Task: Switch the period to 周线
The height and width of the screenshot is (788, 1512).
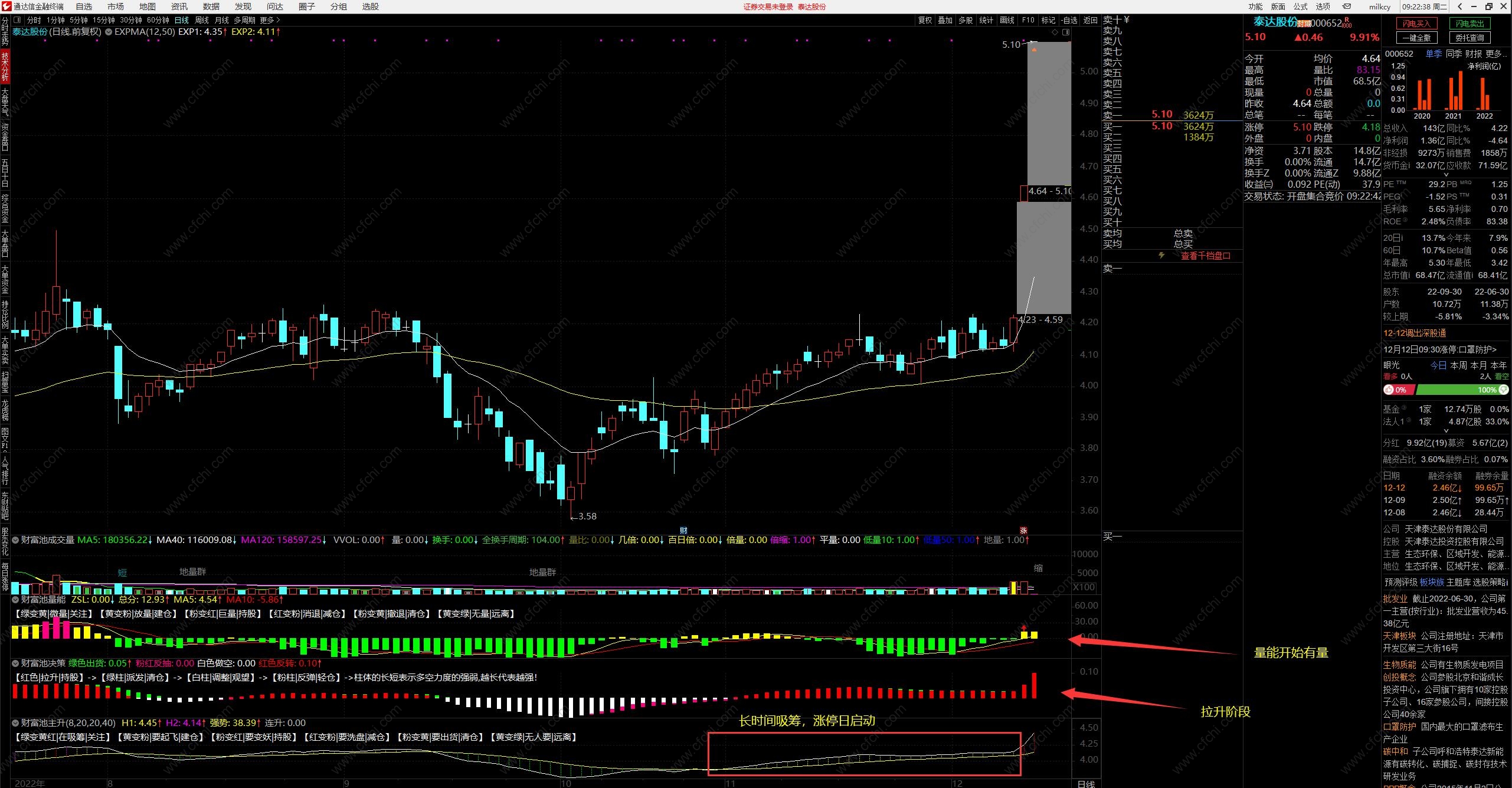Action: pyautogui.click(x=202, y=20)
